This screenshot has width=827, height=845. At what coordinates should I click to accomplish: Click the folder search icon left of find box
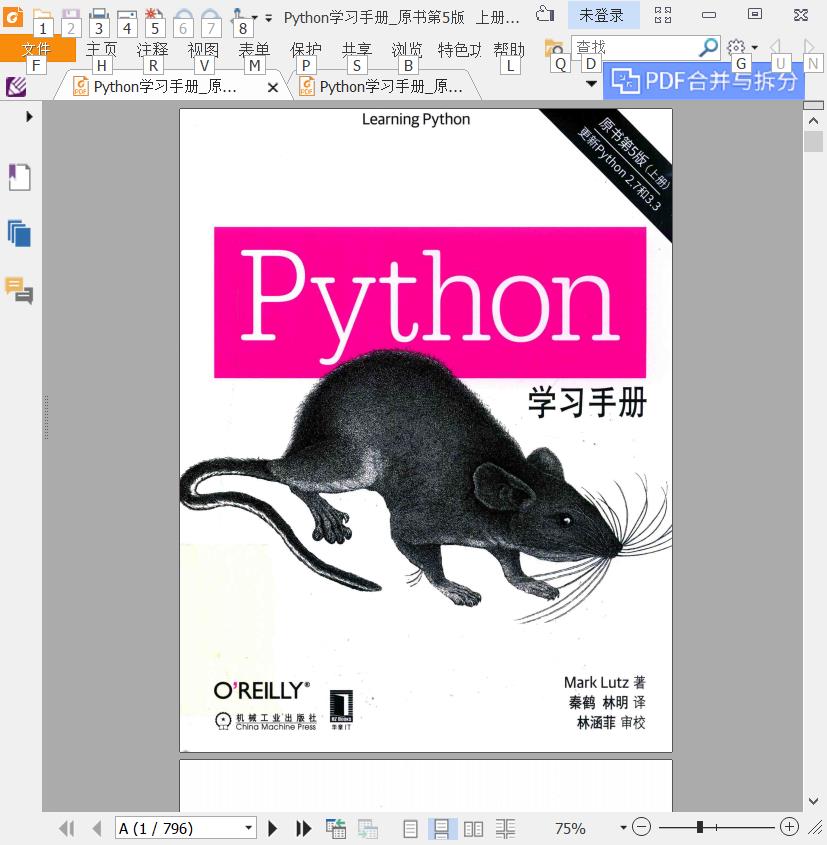pos(554,47)
